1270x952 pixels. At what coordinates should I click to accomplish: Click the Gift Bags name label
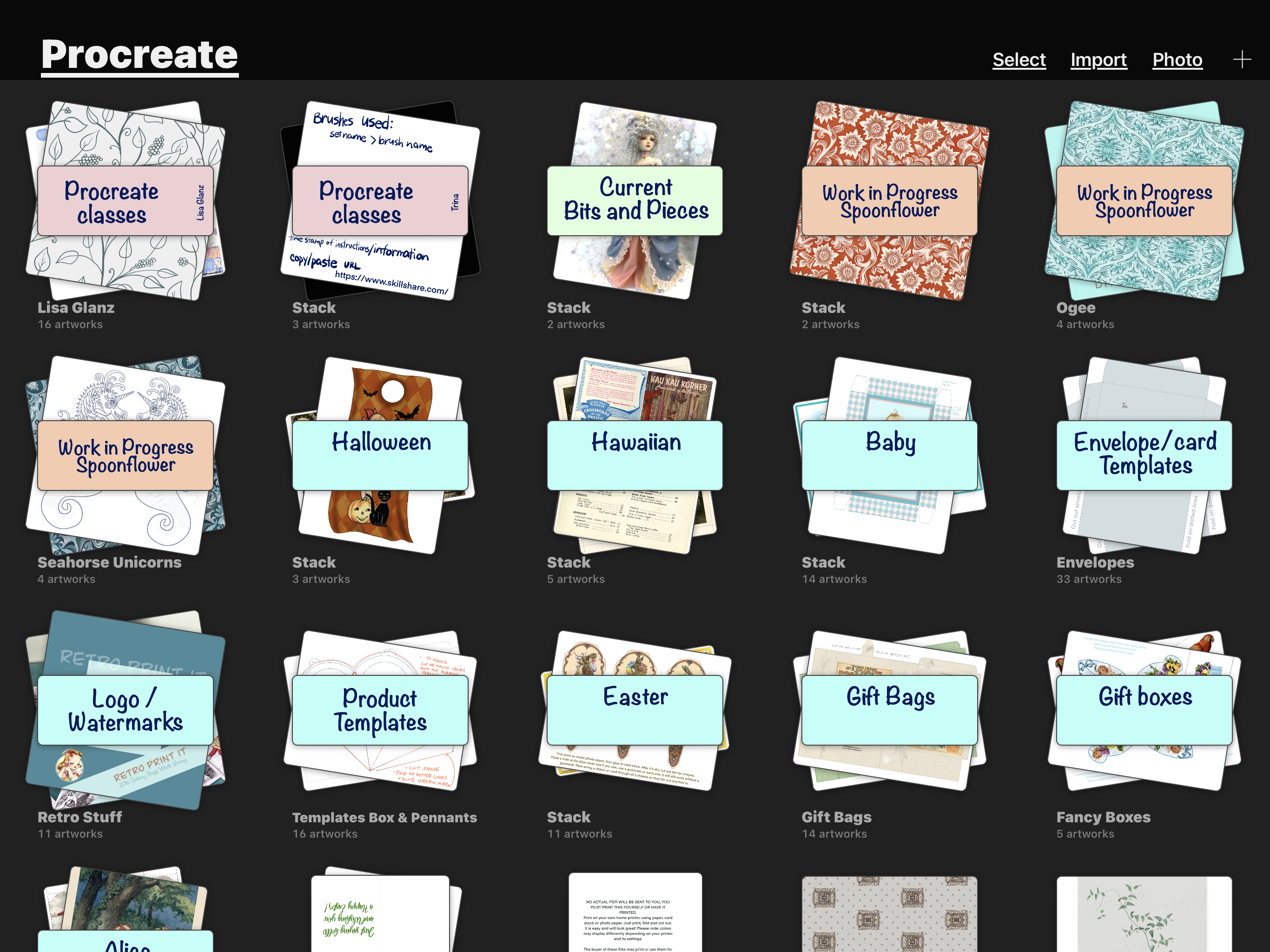(836, 817)
